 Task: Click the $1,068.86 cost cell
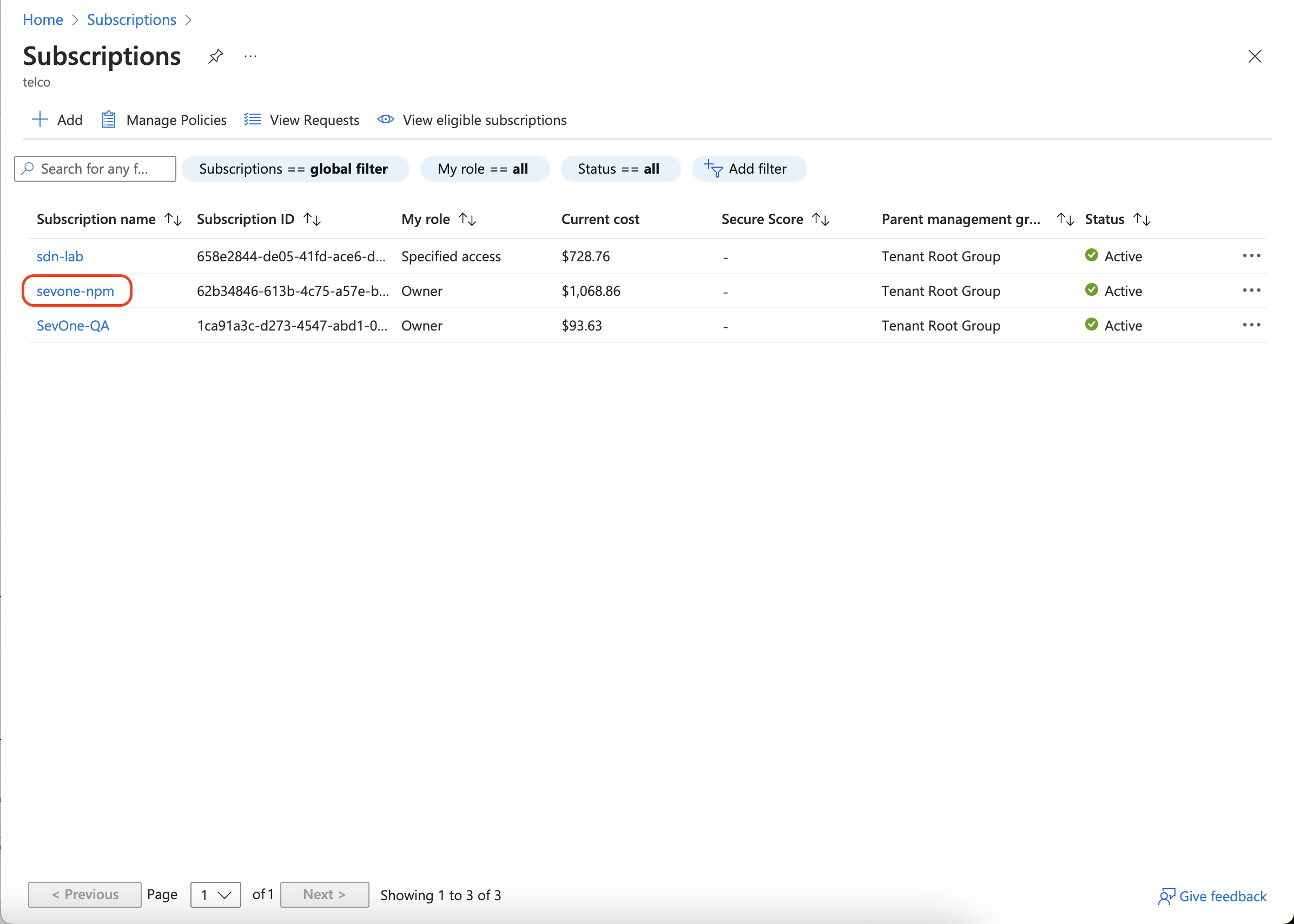click(x=590, y=291)
